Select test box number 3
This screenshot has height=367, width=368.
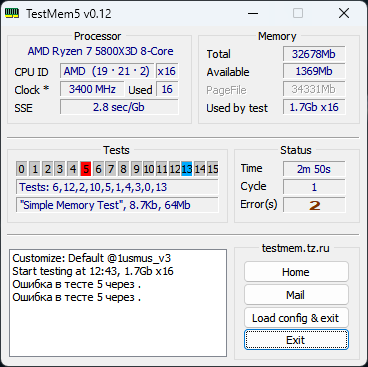coord(60,169)
